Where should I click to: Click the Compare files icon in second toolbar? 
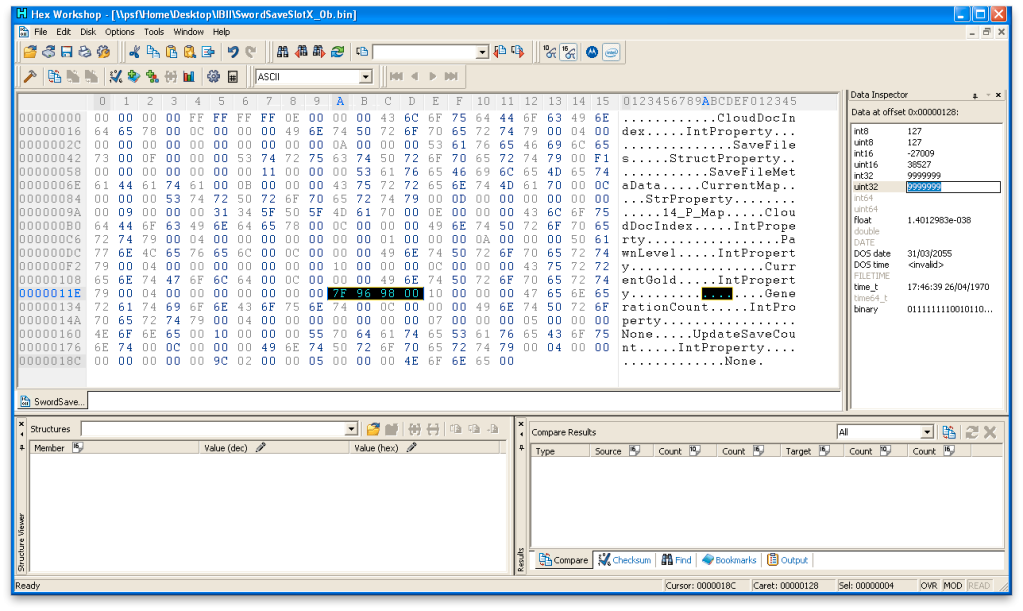(55, 76)
